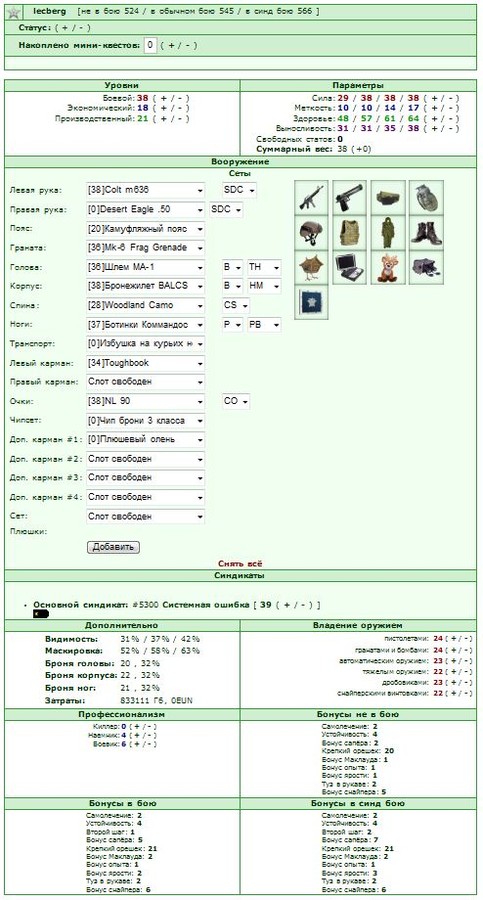483x900 pixels.
Task: Open the Сет slot dropdown
Action: (145, 517)
